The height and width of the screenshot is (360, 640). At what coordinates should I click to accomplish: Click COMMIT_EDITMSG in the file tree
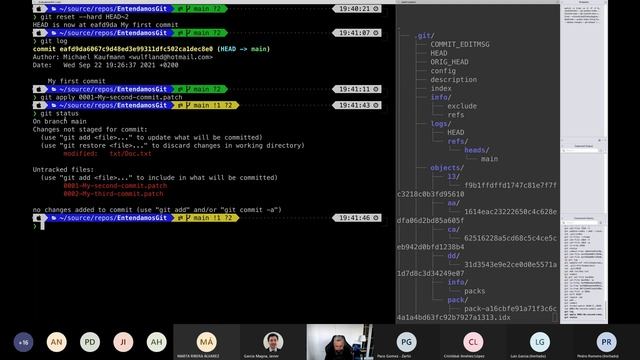click(460, 44)
